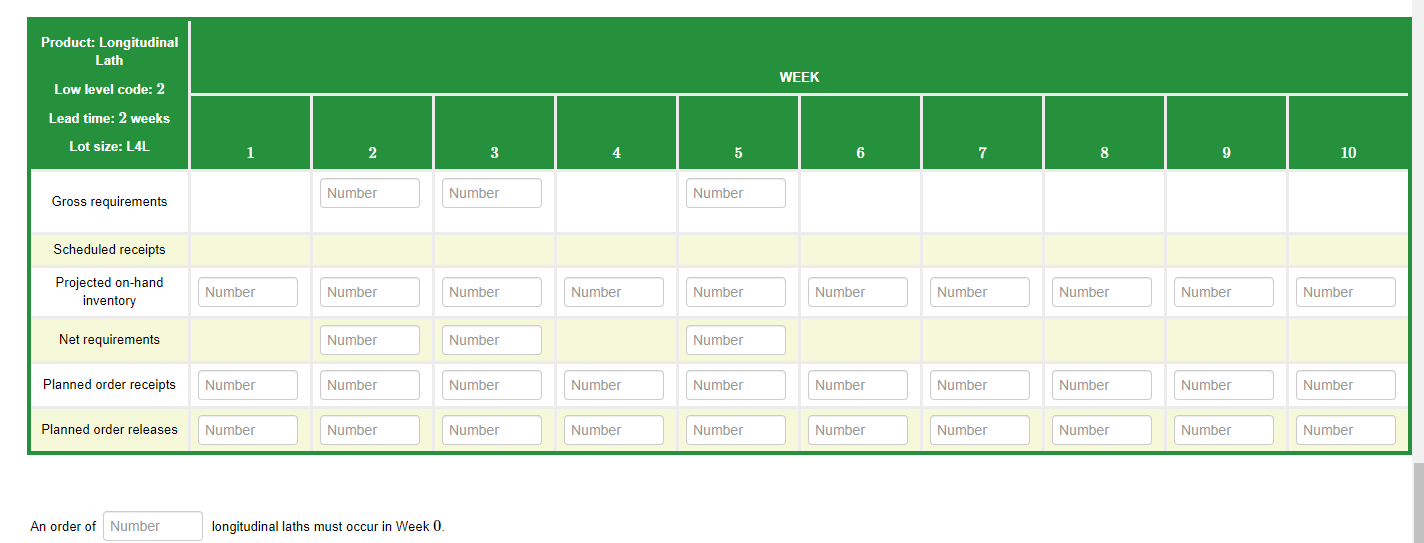Focus Projected on-hand inventory field, week 7
This screenshot has height=543, width=1424.
980,292
